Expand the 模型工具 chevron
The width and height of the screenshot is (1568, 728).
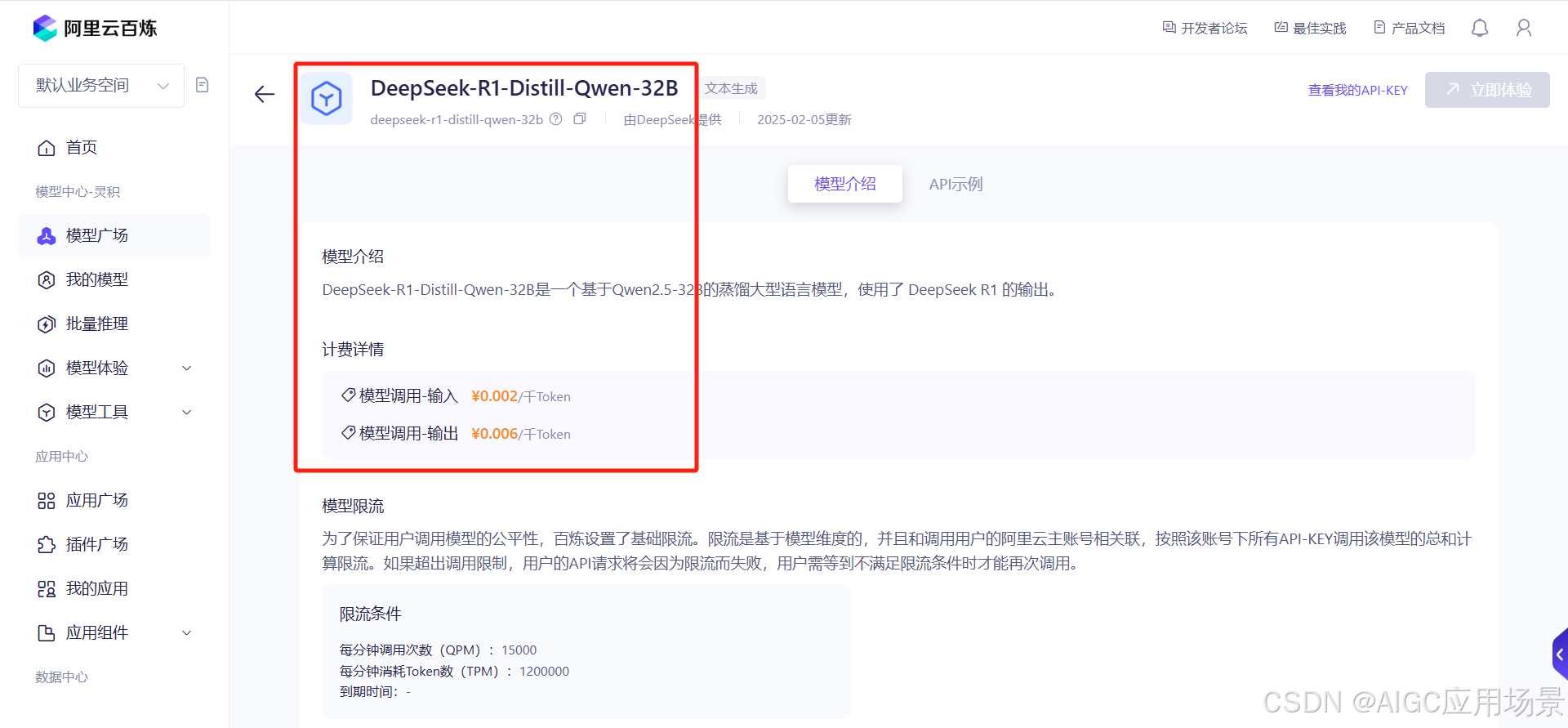pyautogui.click(x=187, y=413)
